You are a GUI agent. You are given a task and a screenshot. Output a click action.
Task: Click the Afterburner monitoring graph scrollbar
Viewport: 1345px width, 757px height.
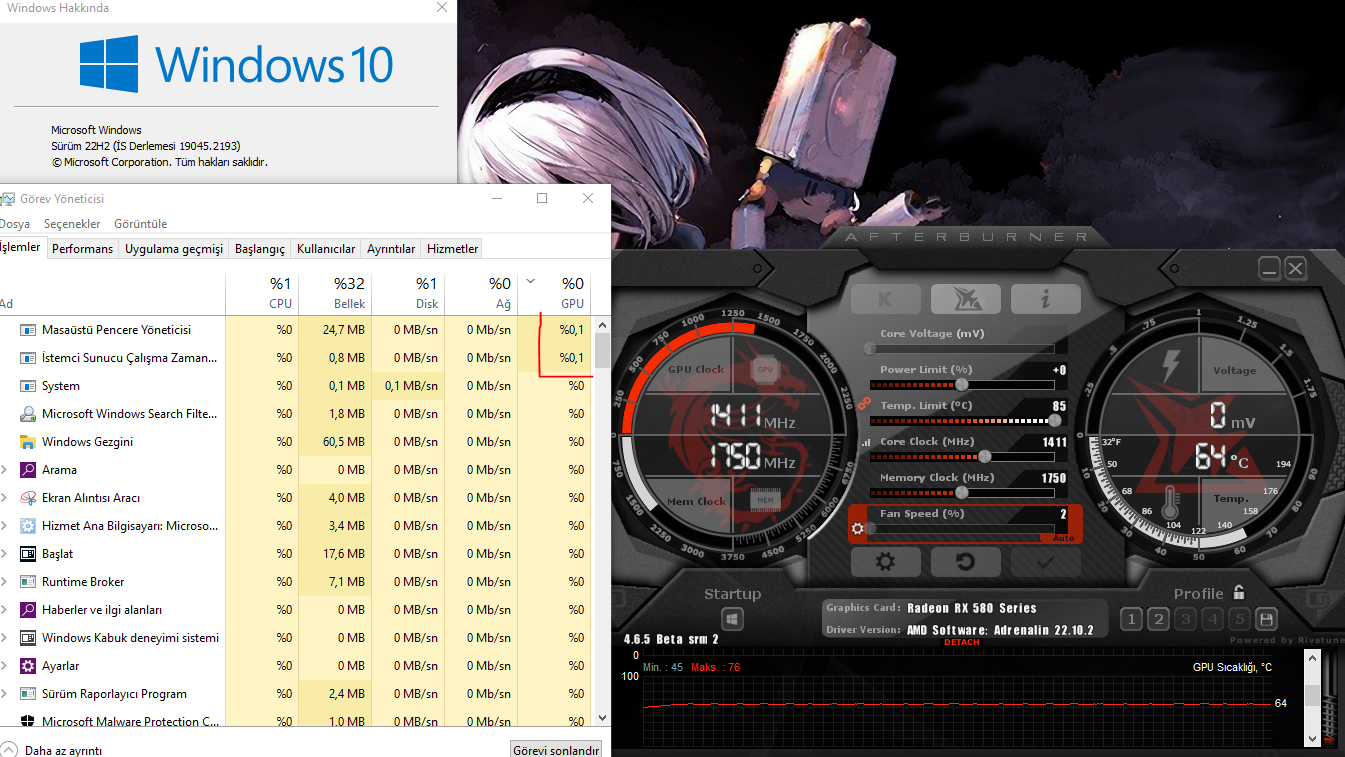tap(1313, 698)
